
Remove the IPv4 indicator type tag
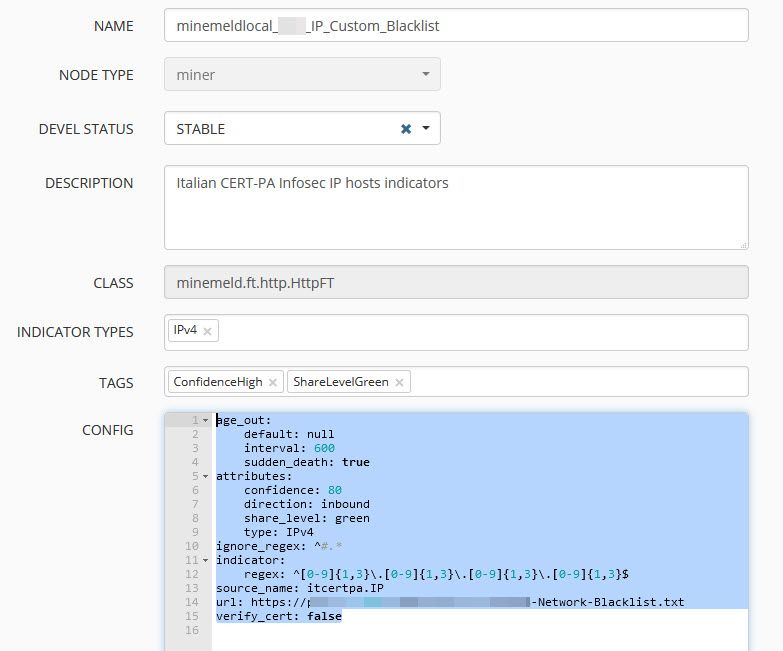coord(207,331)
